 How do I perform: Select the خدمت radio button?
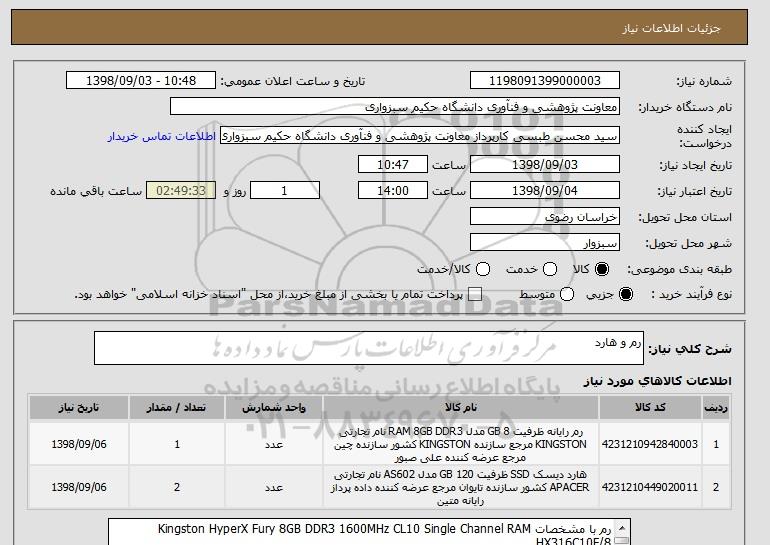(x=550, y=269)
